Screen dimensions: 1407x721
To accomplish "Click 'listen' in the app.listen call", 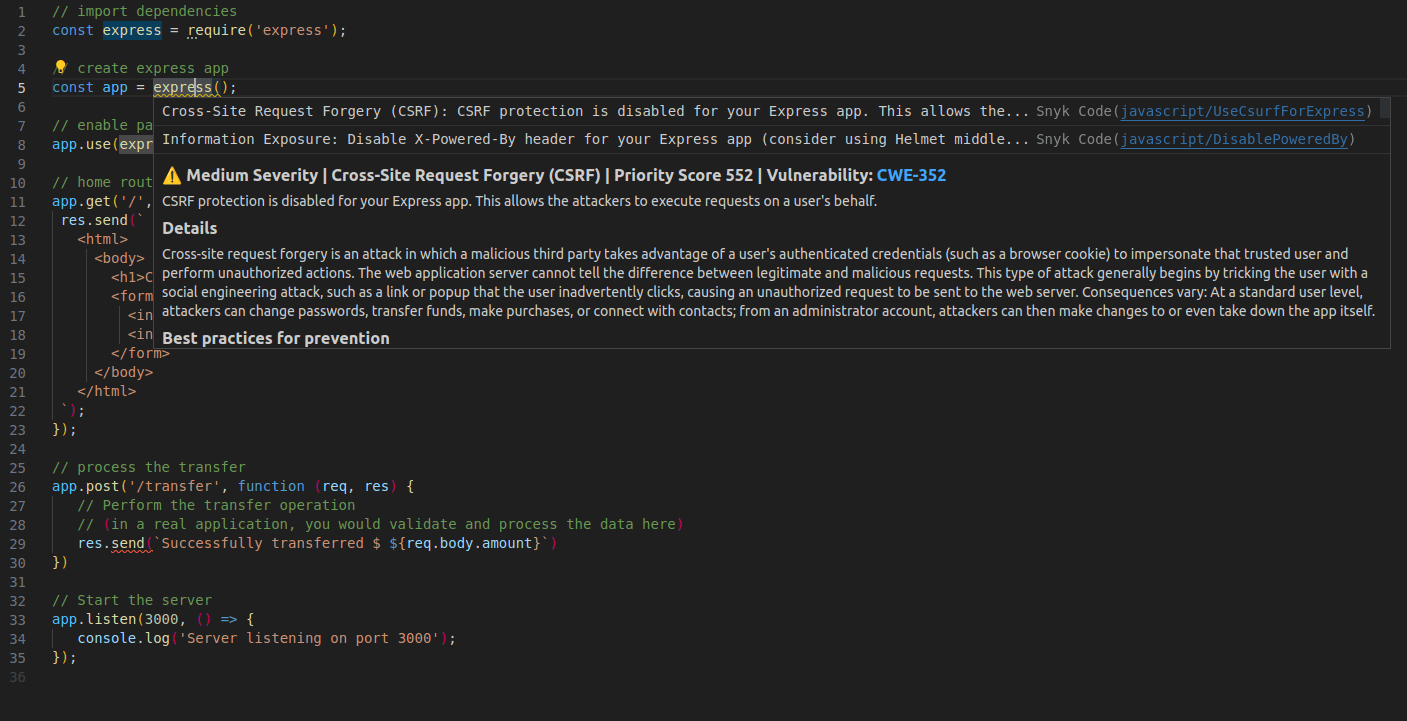I will pyautogui.click(x=111, y=619).
